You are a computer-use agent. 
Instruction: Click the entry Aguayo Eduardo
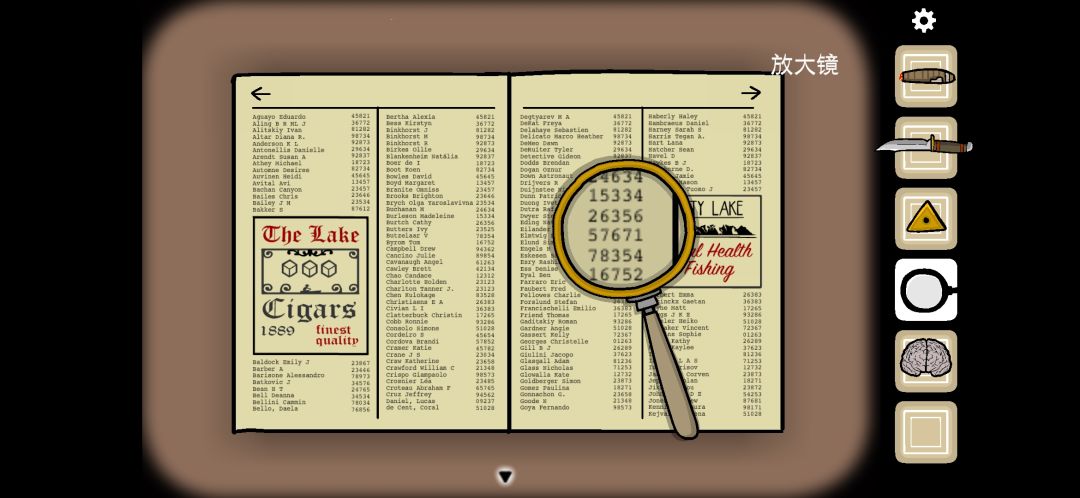[279, 117]
